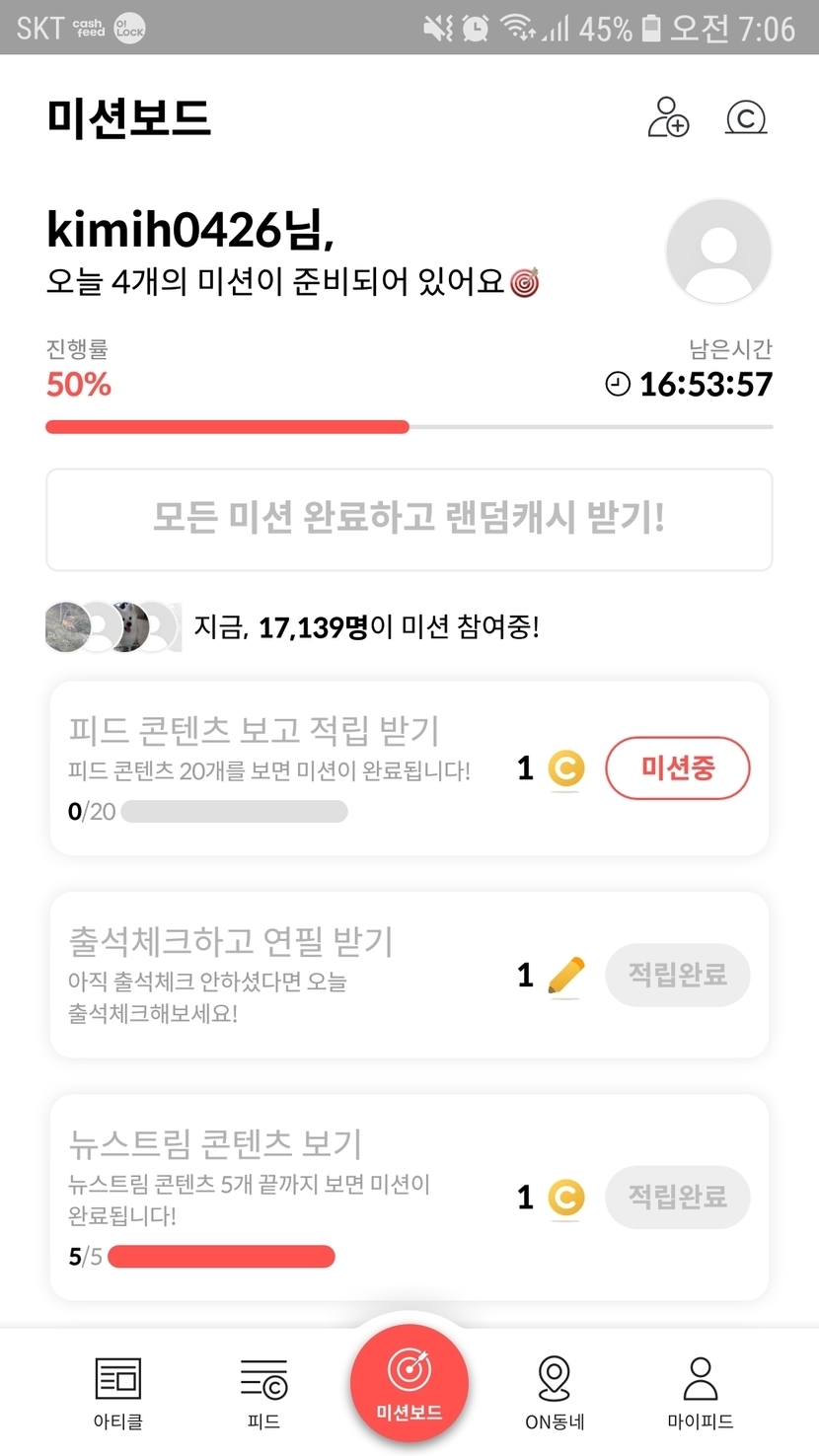
Task: Tap the red overall progress bar
Action: point(227,427)
